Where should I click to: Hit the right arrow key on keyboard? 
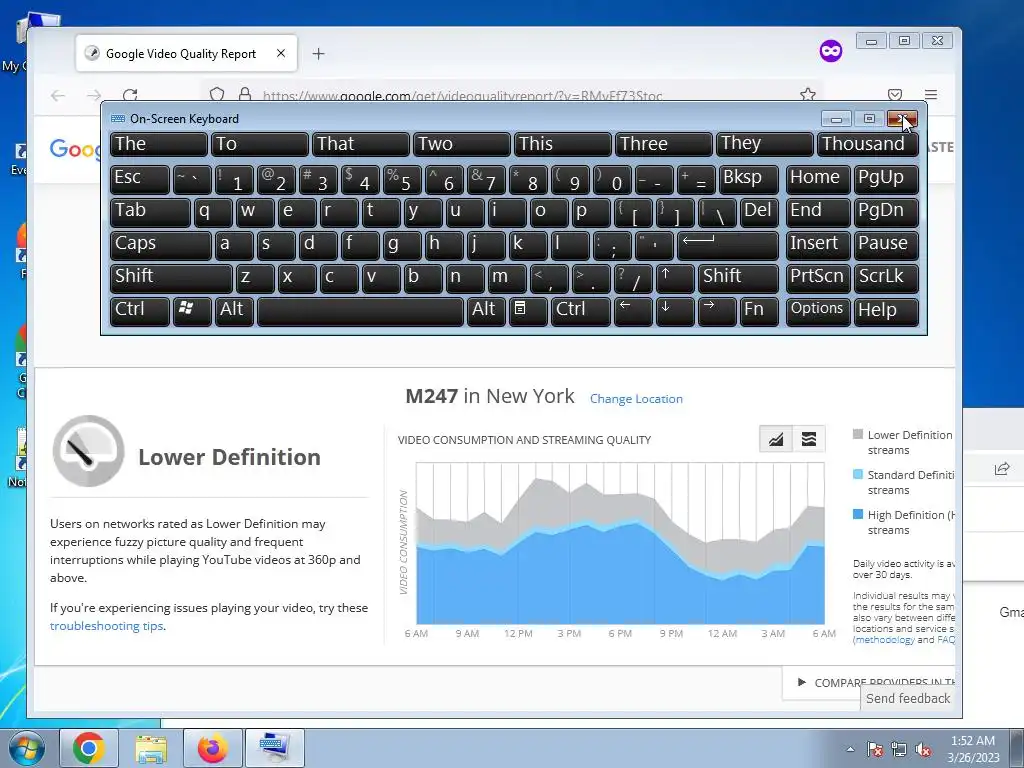(x=716, y=311)
